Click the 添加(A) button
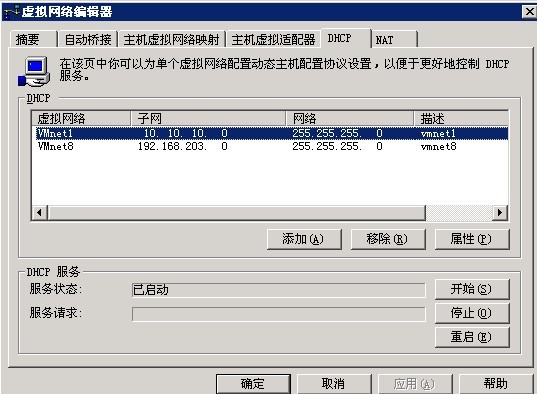The width and height of the screenshot is (537, 394). tap(304, 239)
